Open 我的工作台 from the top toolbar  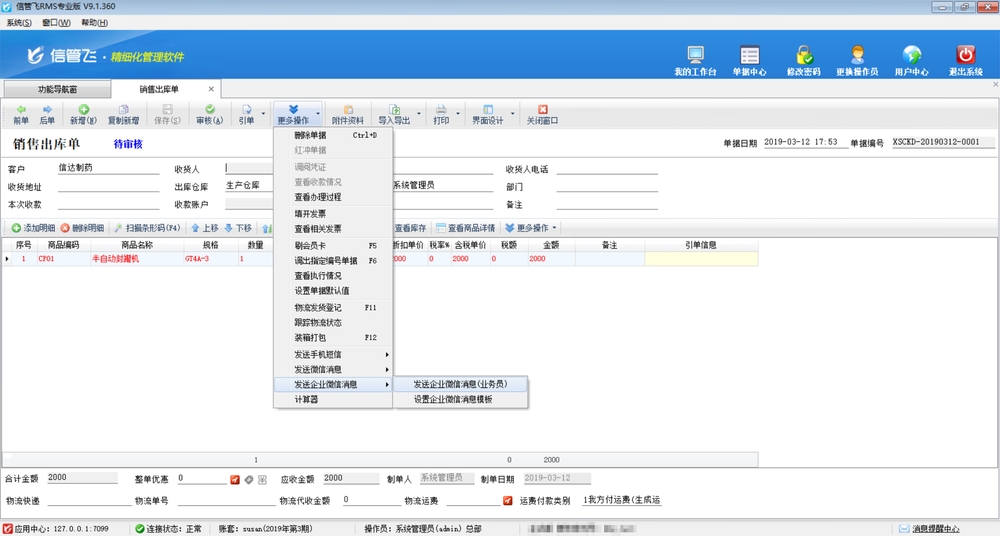tap(695, 59)
